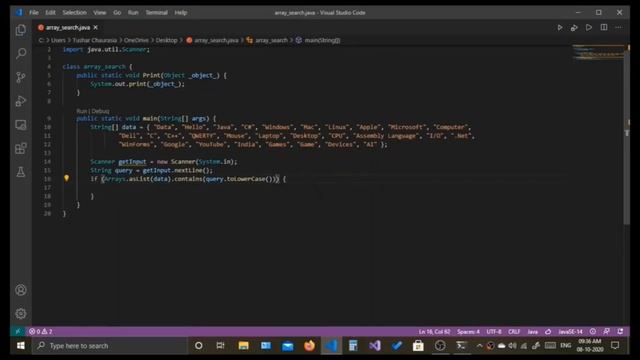Click the Windows Start button
Image resolution: width=640 pixels, height=360 pixels.
click(x=20, y=346)
